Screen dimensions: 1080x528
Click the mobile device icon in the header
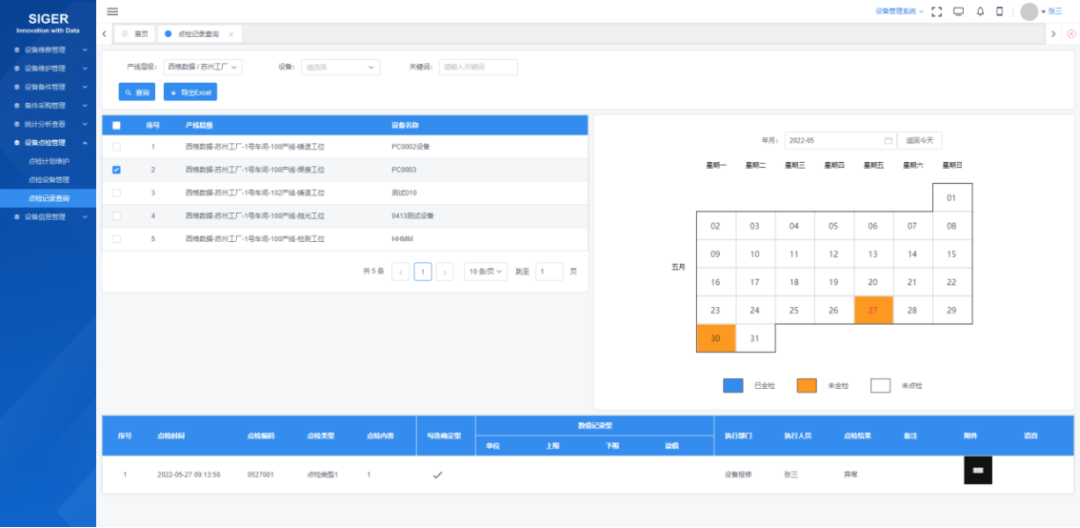tap(999, 11)
